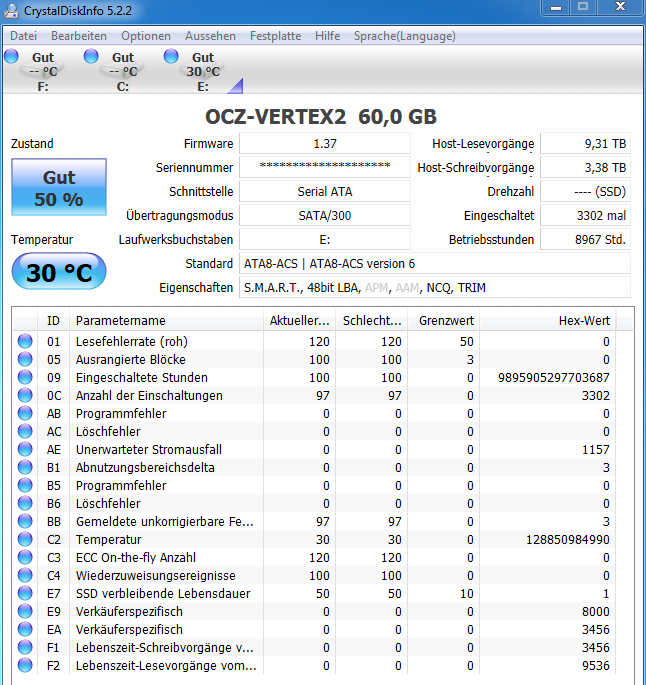Open the Datei menu
This screenshot has width=646, height=685.
[24, 36]
